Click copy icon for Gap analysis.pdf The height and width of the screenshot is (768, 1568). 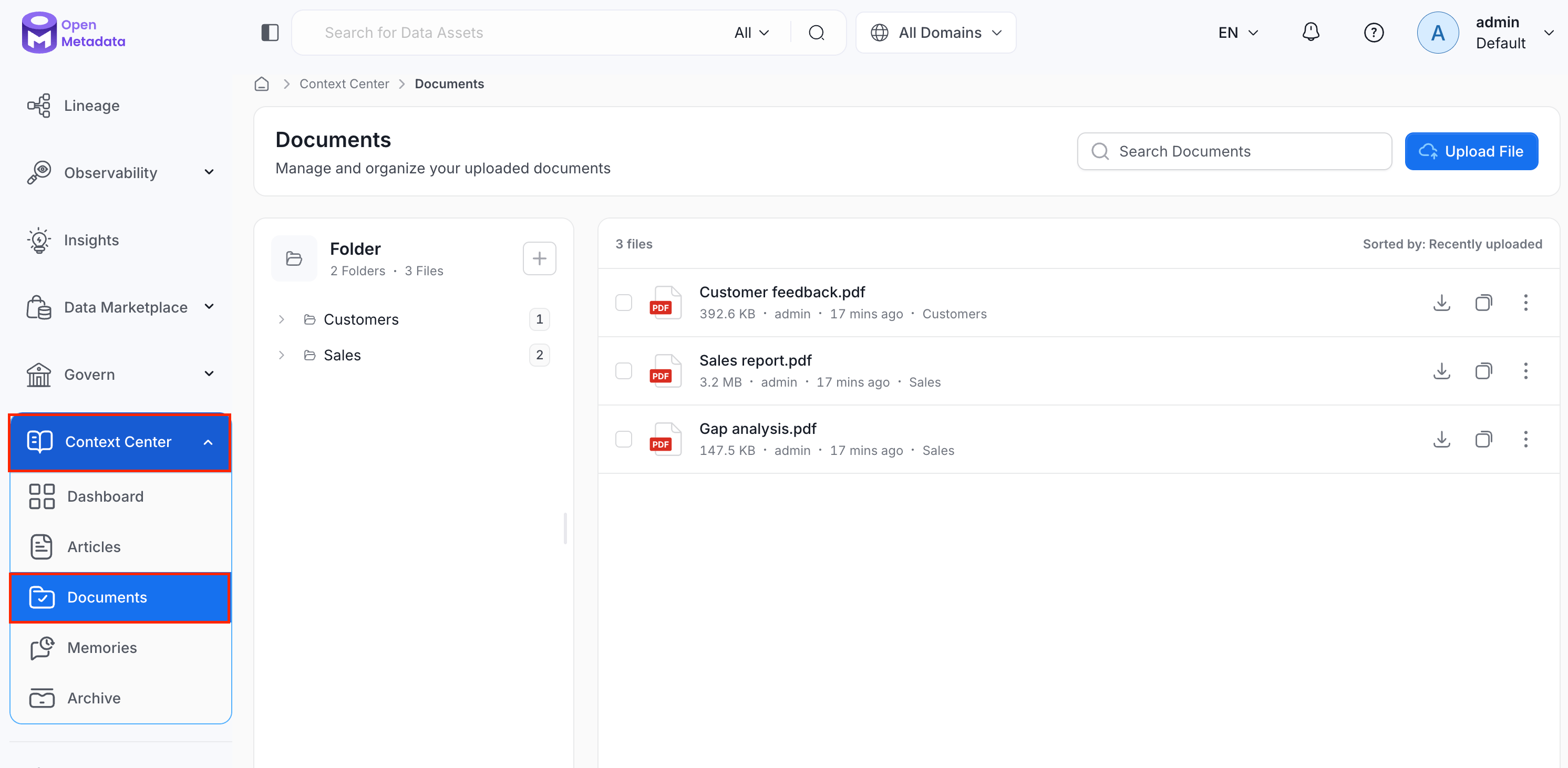[x=1483, y=439]
